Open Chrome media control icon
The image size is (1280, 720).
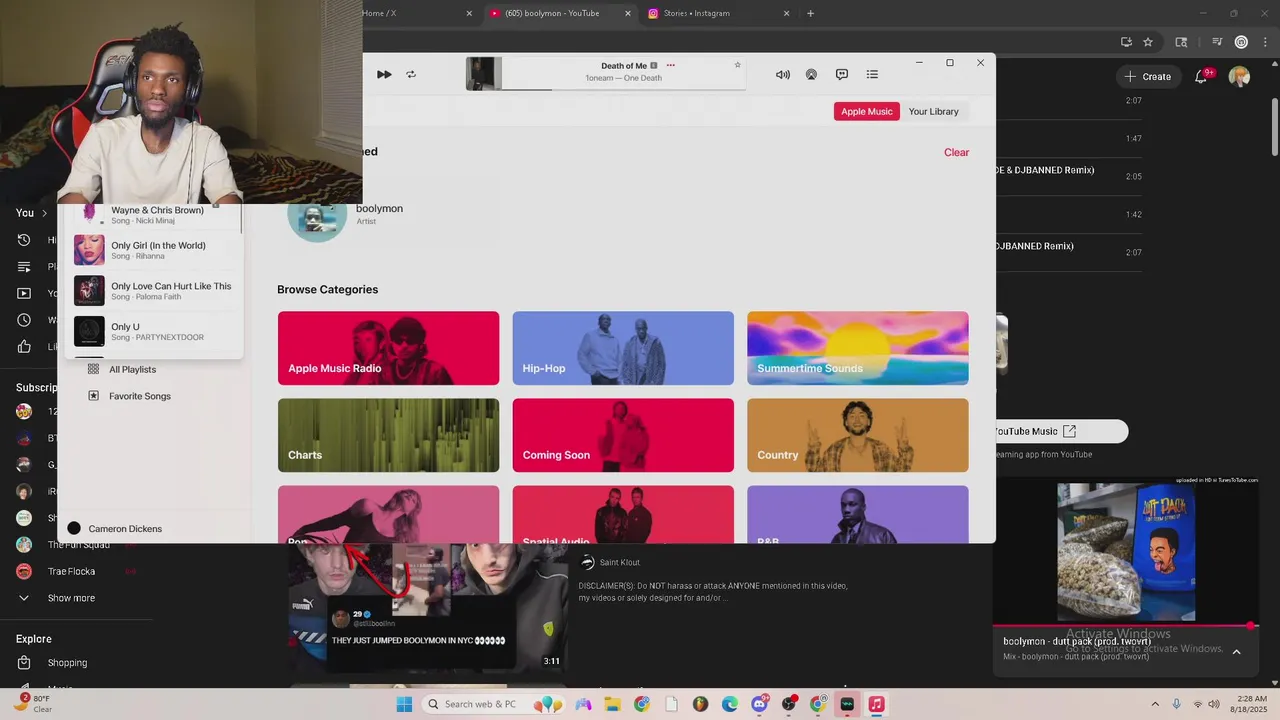click(1217, 42)
